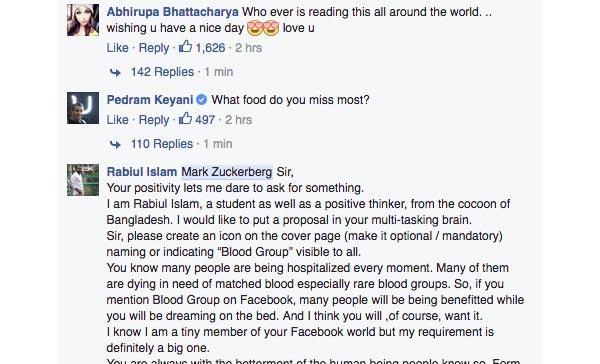The image size is (600, 364).
Task: Reply to Abhirupa Bhattacharya's comment
Action: point(154,48)
